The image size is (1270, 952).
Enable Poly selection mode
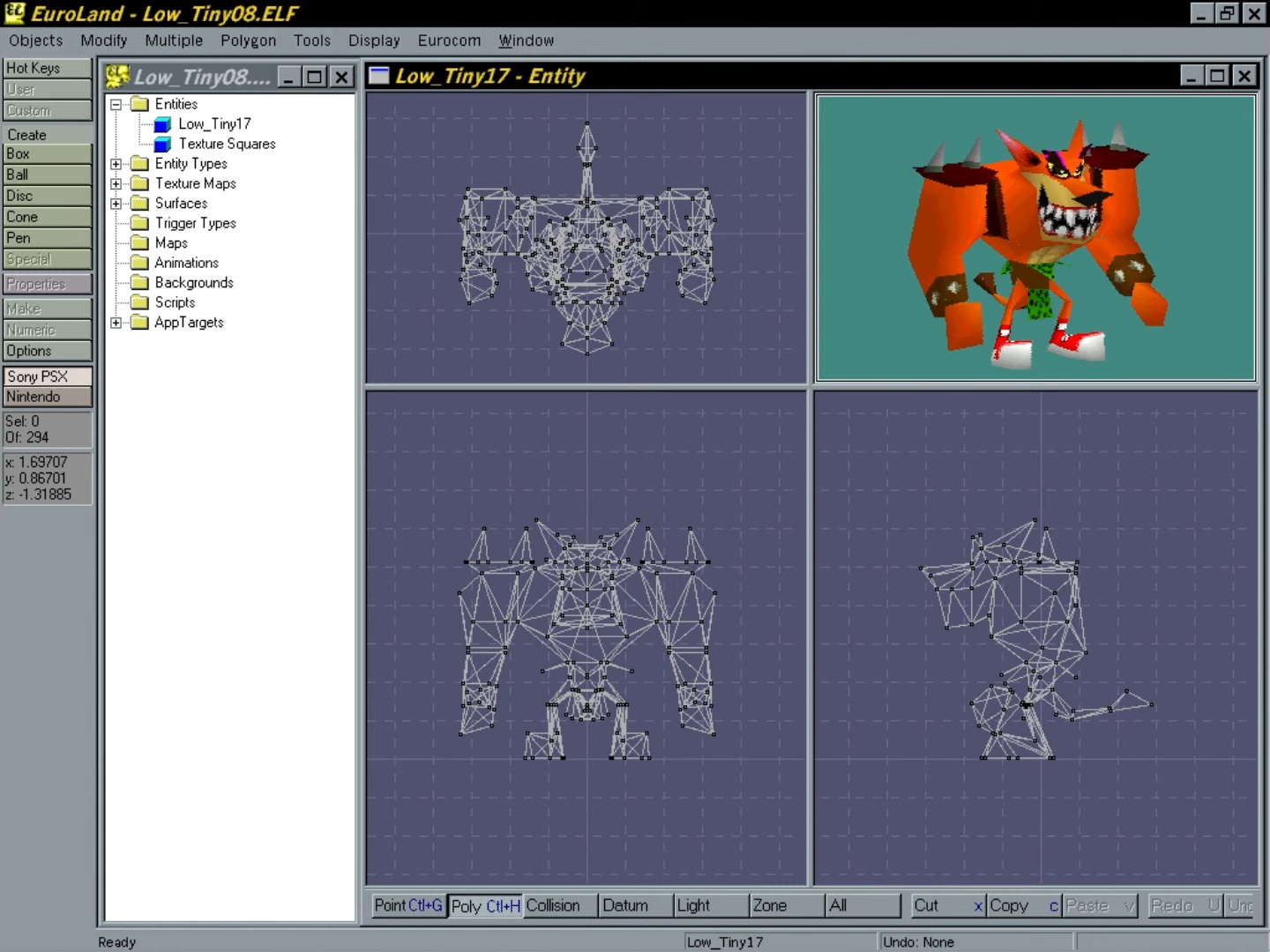tap(485, 905)
